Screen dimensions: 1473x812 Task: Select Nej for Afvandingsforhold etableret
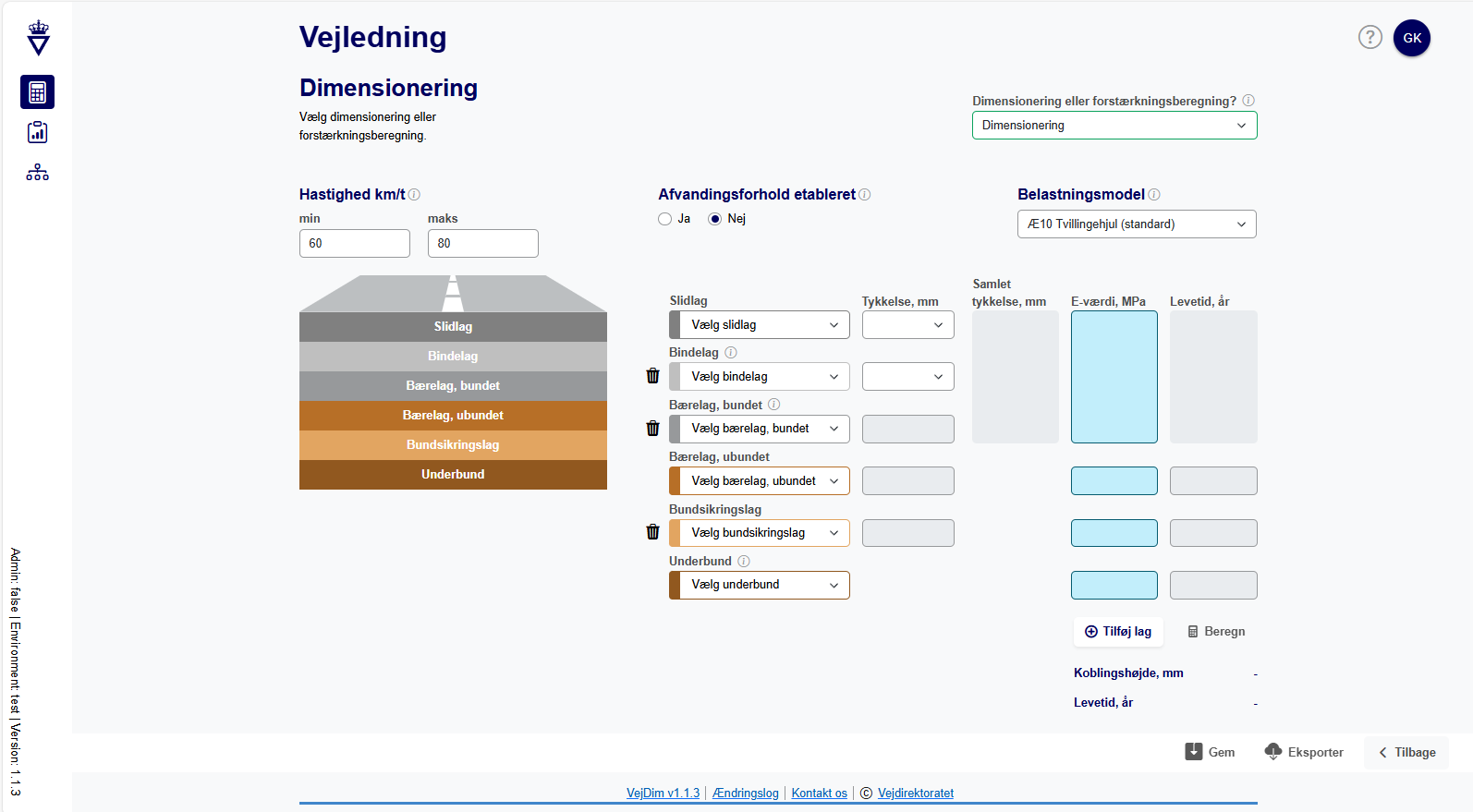[714, 219]
